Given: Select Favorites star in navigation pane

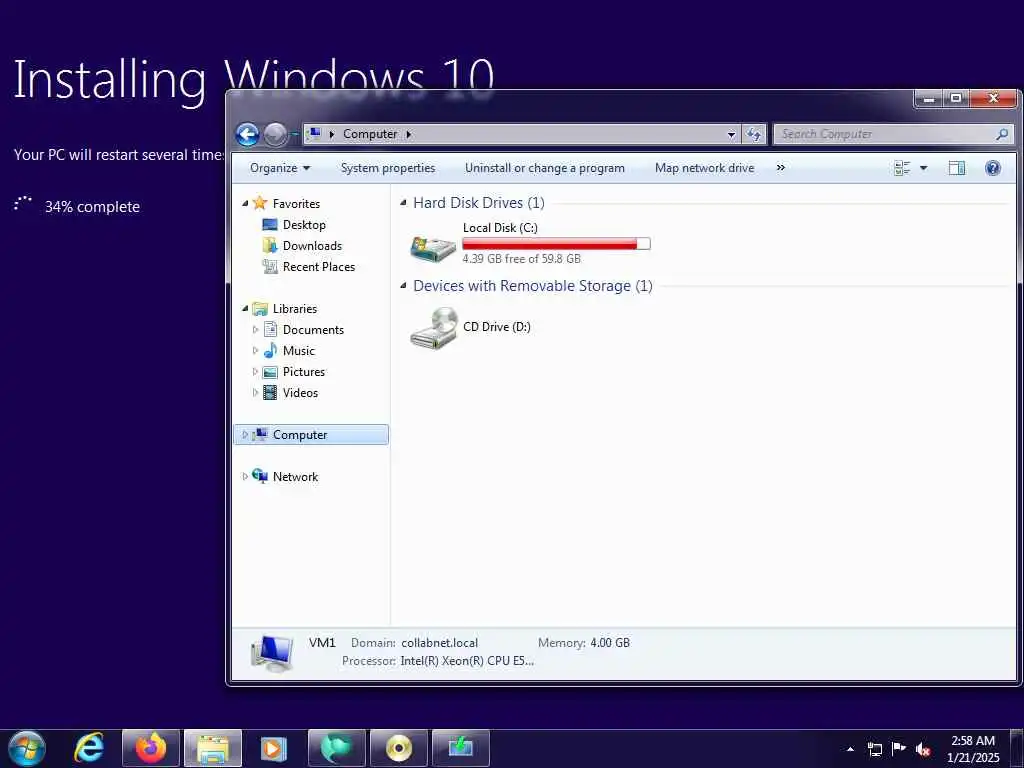Looking at the screenshot, I should coord(260,203).
